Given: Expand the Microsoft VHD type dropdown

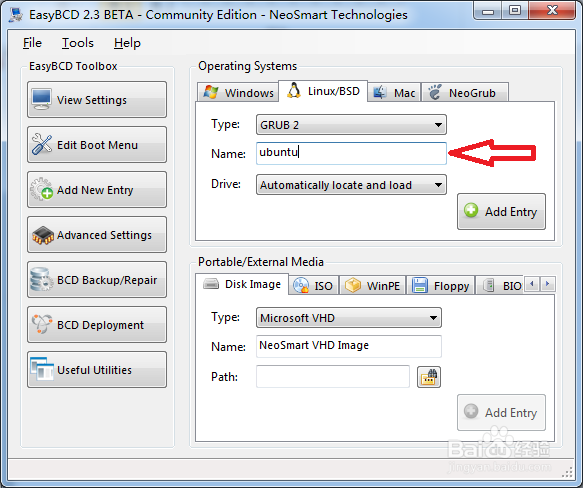Looking at the screenshot, I should point(349,318).
